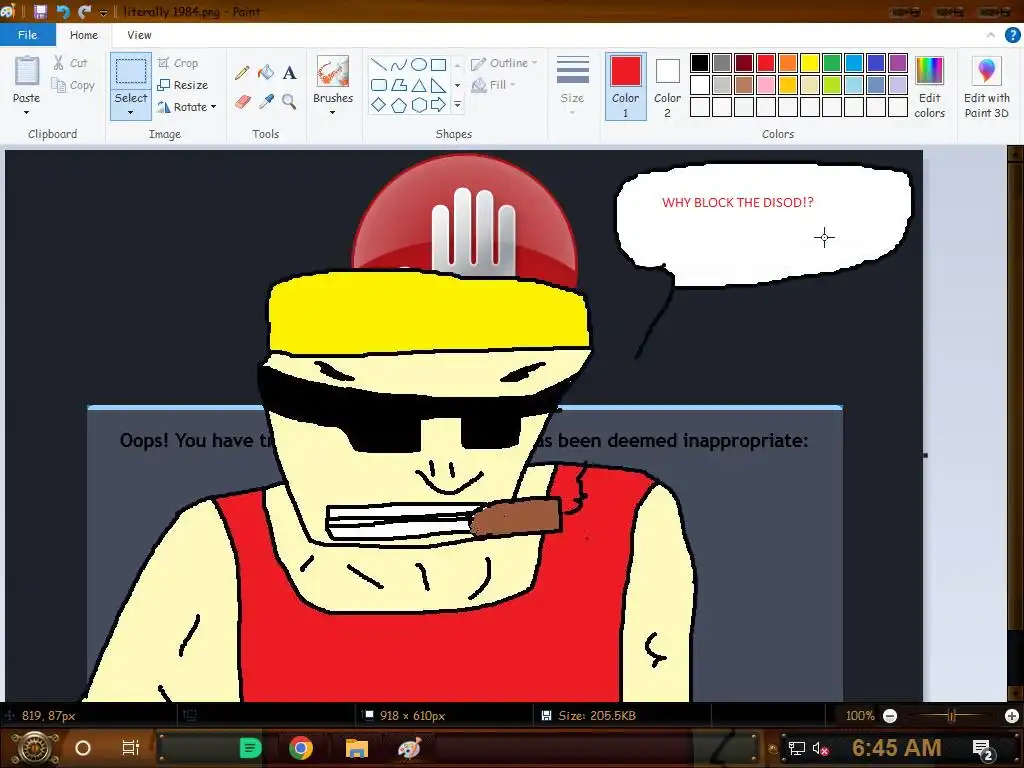
Task: Choose the Line shape
Action: point(379,65)
